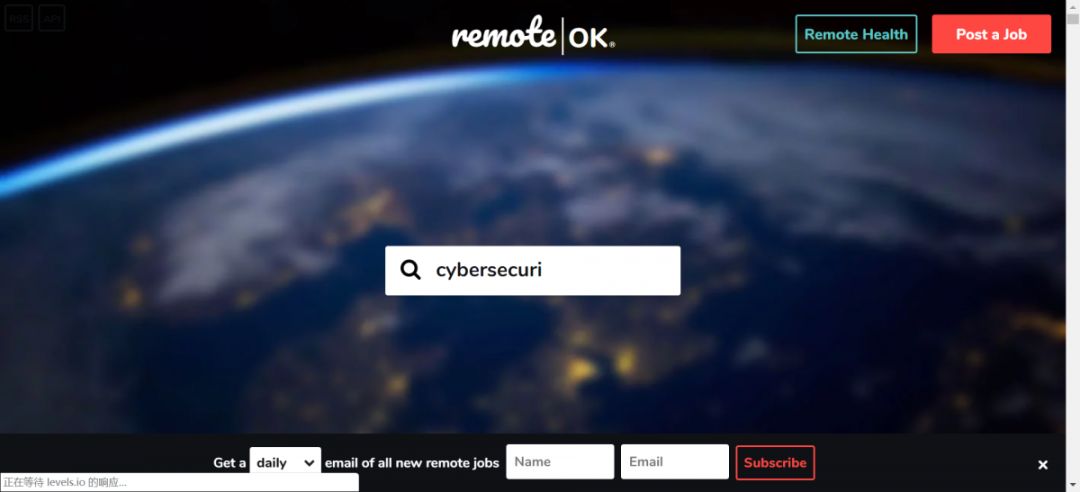Expand the daily email frequency dropdown

click(x=285, y=462)
